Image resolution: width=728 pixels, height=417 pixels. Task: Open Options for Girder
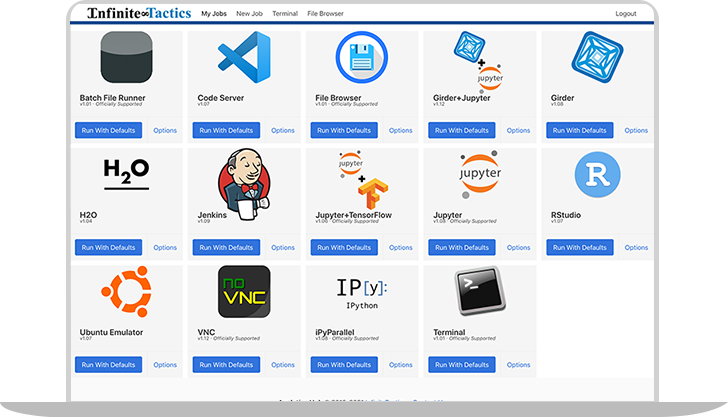pyautogui.click(x=636, y=130)
